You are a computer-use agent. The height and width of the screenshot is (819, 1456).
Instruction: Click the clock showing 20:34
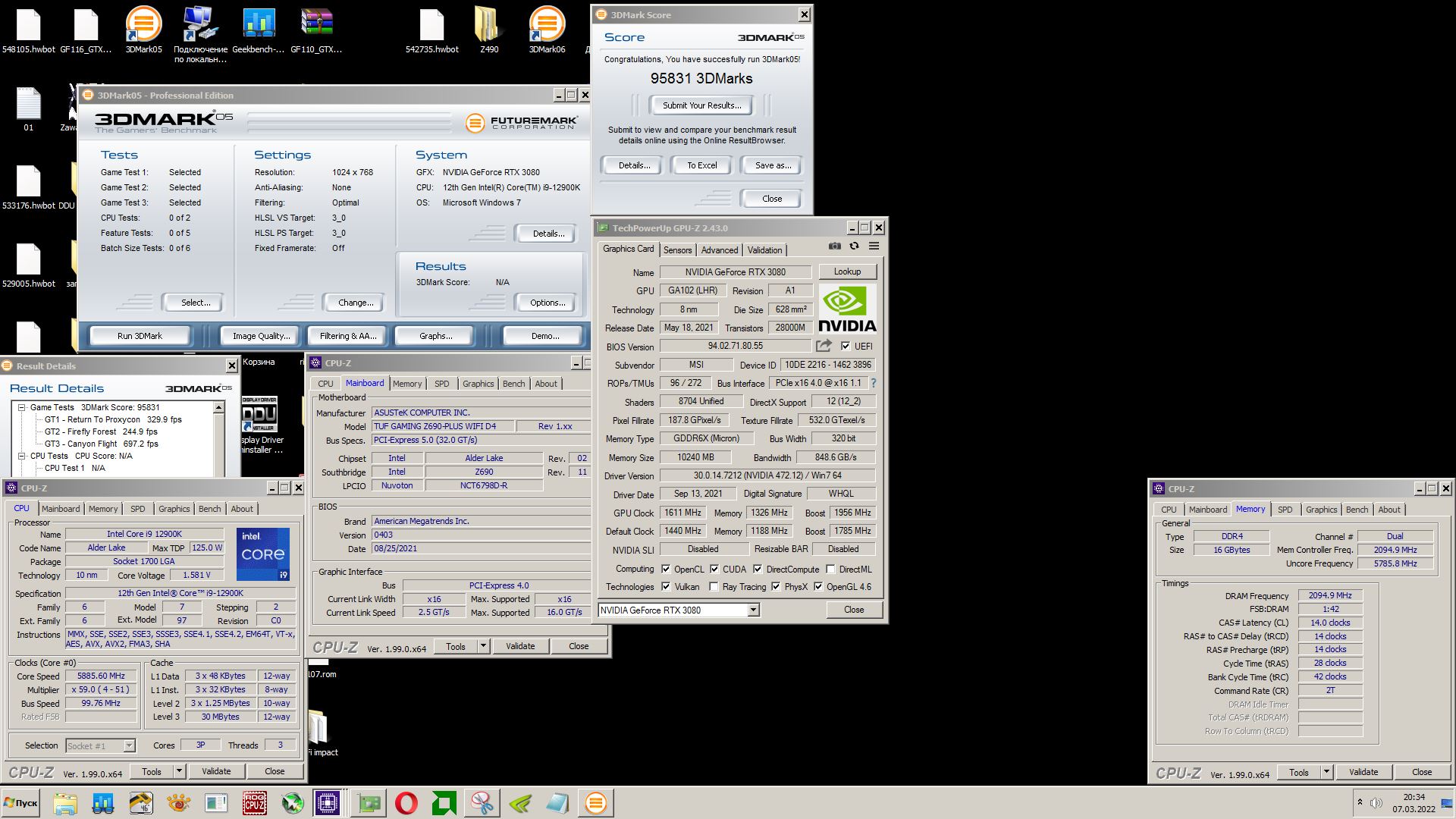[x=1414, y=797]
